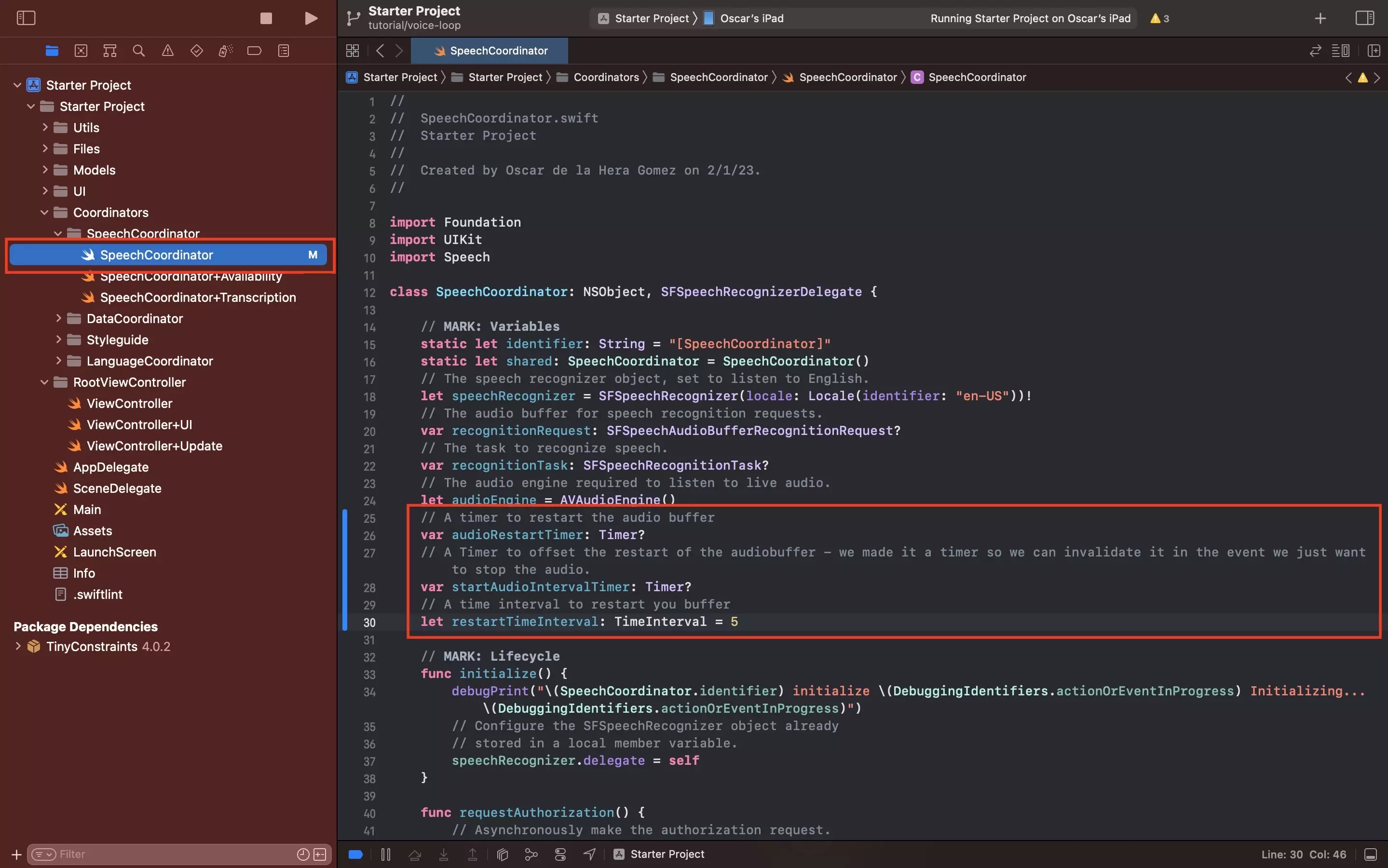Open the Test navigator
1388x868 pixels.
(196, 51)
